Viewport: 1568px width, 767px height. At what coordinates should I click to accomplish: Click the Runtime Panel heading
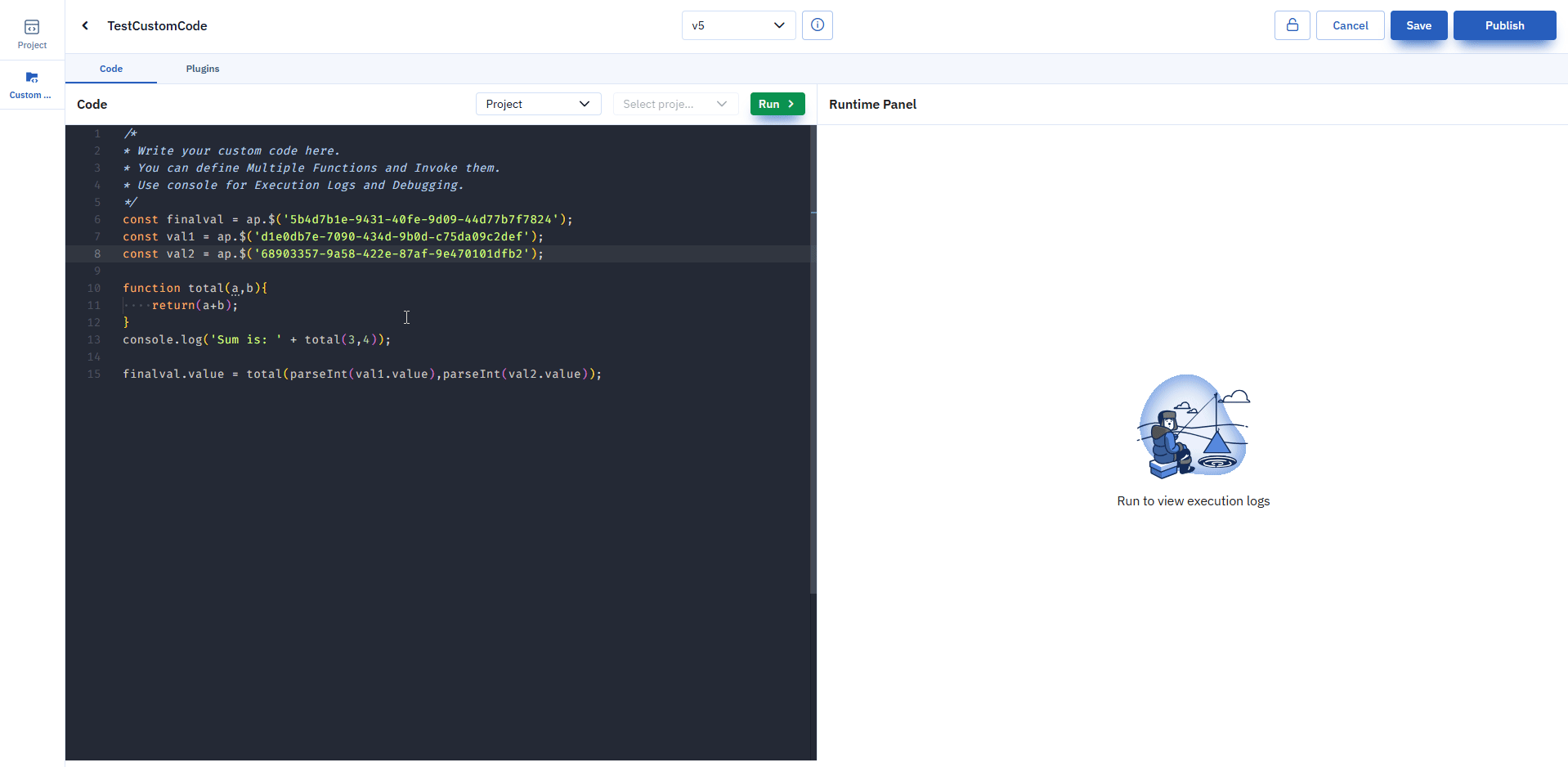click(872, 104)
